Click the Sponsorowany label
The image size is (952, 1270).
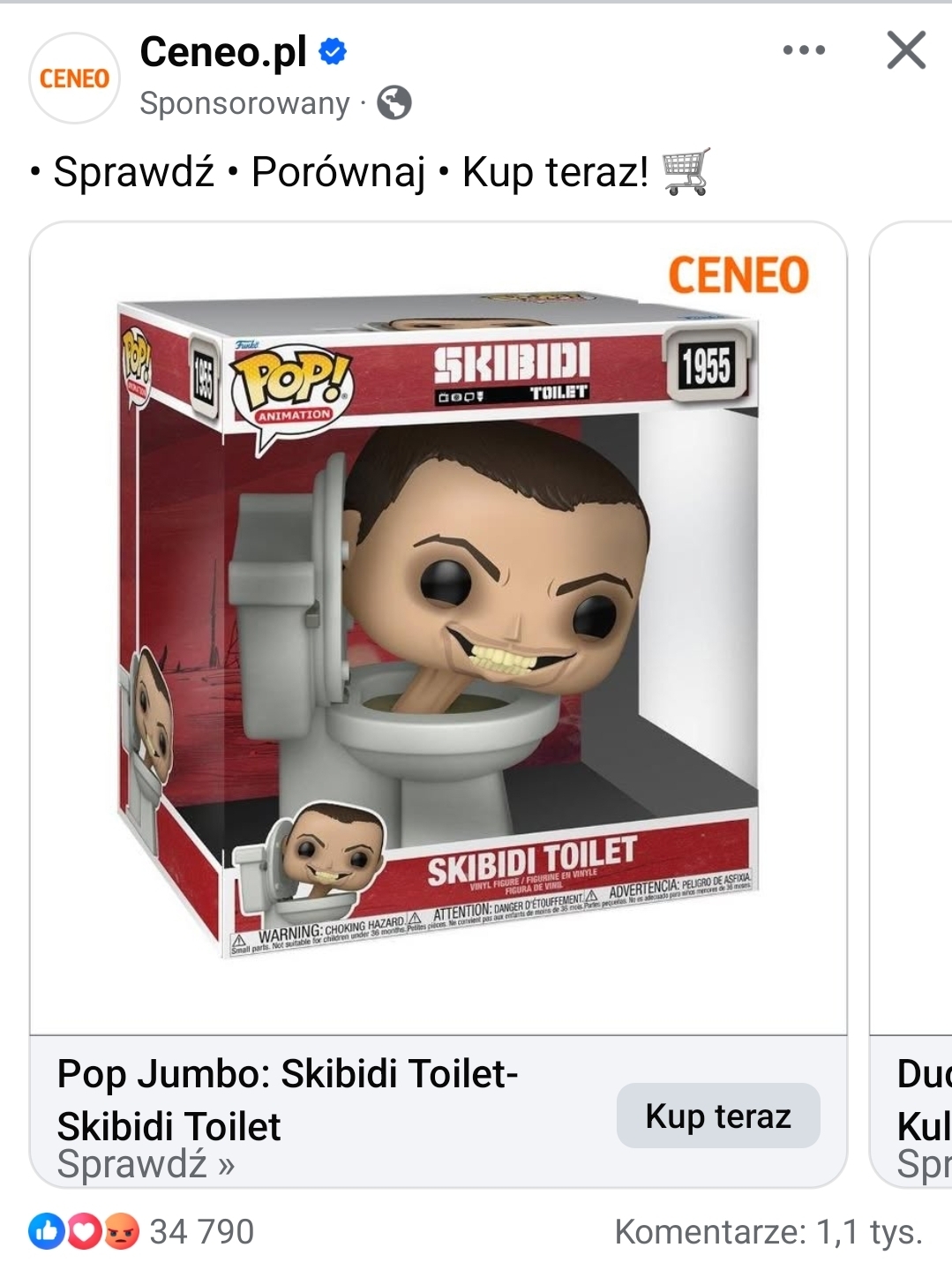point(244,104)
